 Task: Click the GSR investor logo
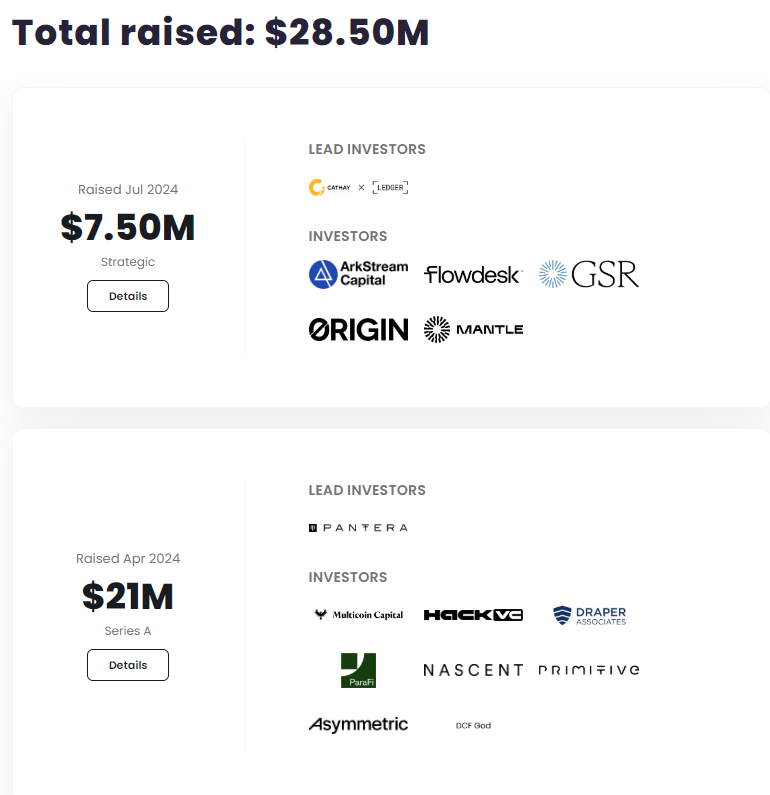click(588, 274)
